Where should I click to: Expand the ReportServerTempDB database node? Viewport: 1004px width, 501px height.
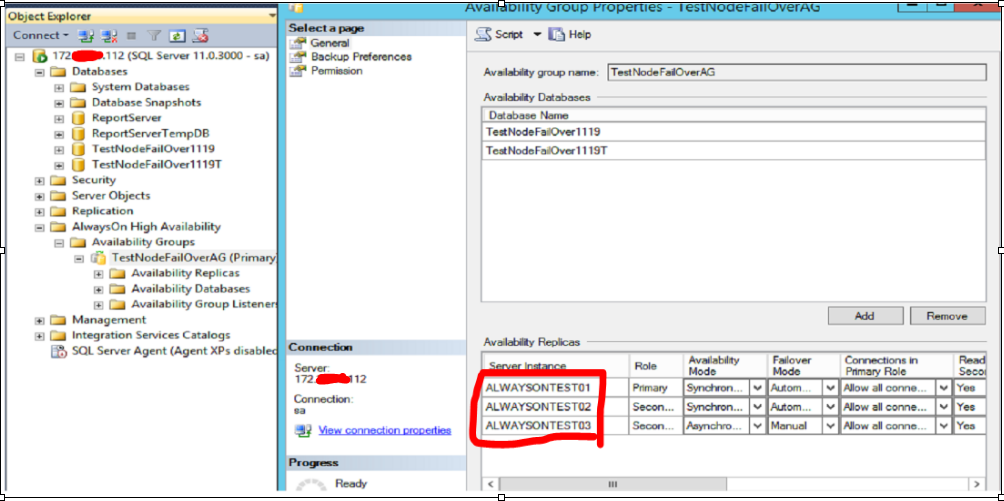click(59, 134)
